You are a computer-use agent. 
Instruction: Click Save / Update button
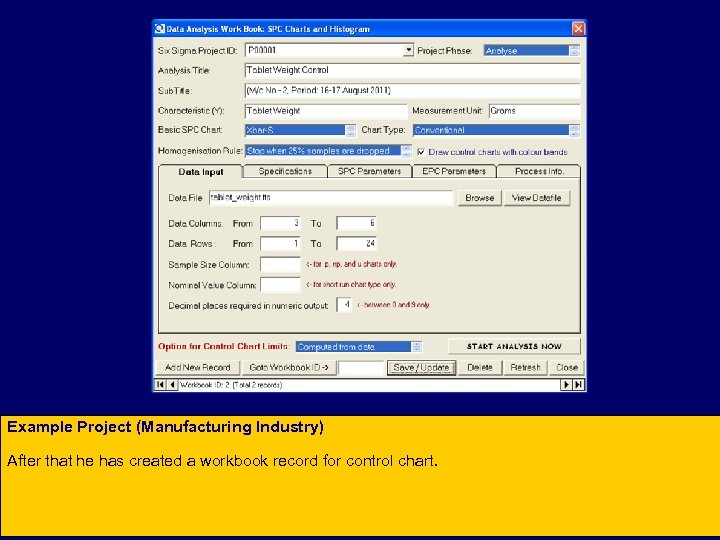(421, 367)
